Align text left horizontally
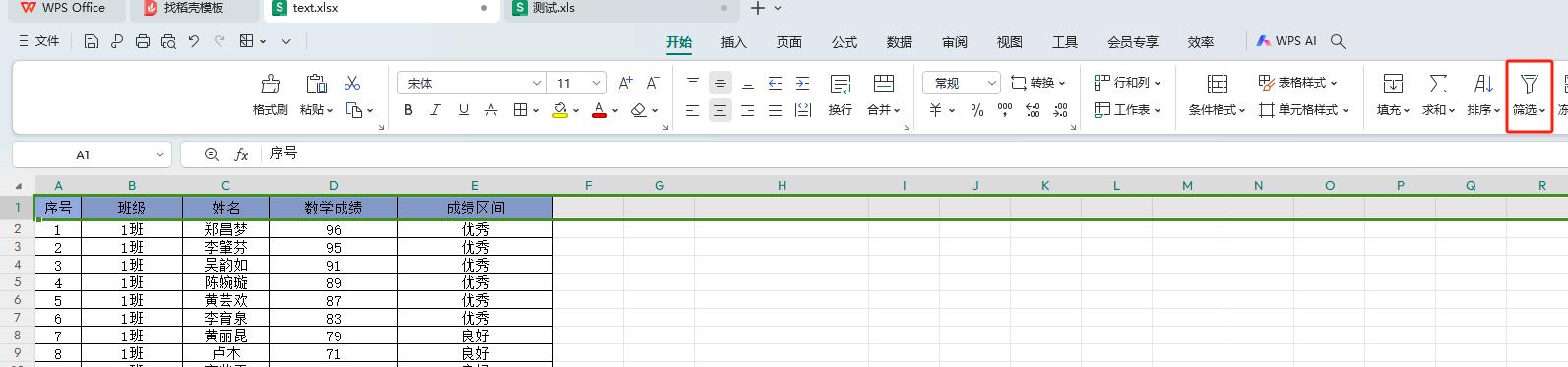Viewport: 1568px width, 367px height. (x=693, y=110)
